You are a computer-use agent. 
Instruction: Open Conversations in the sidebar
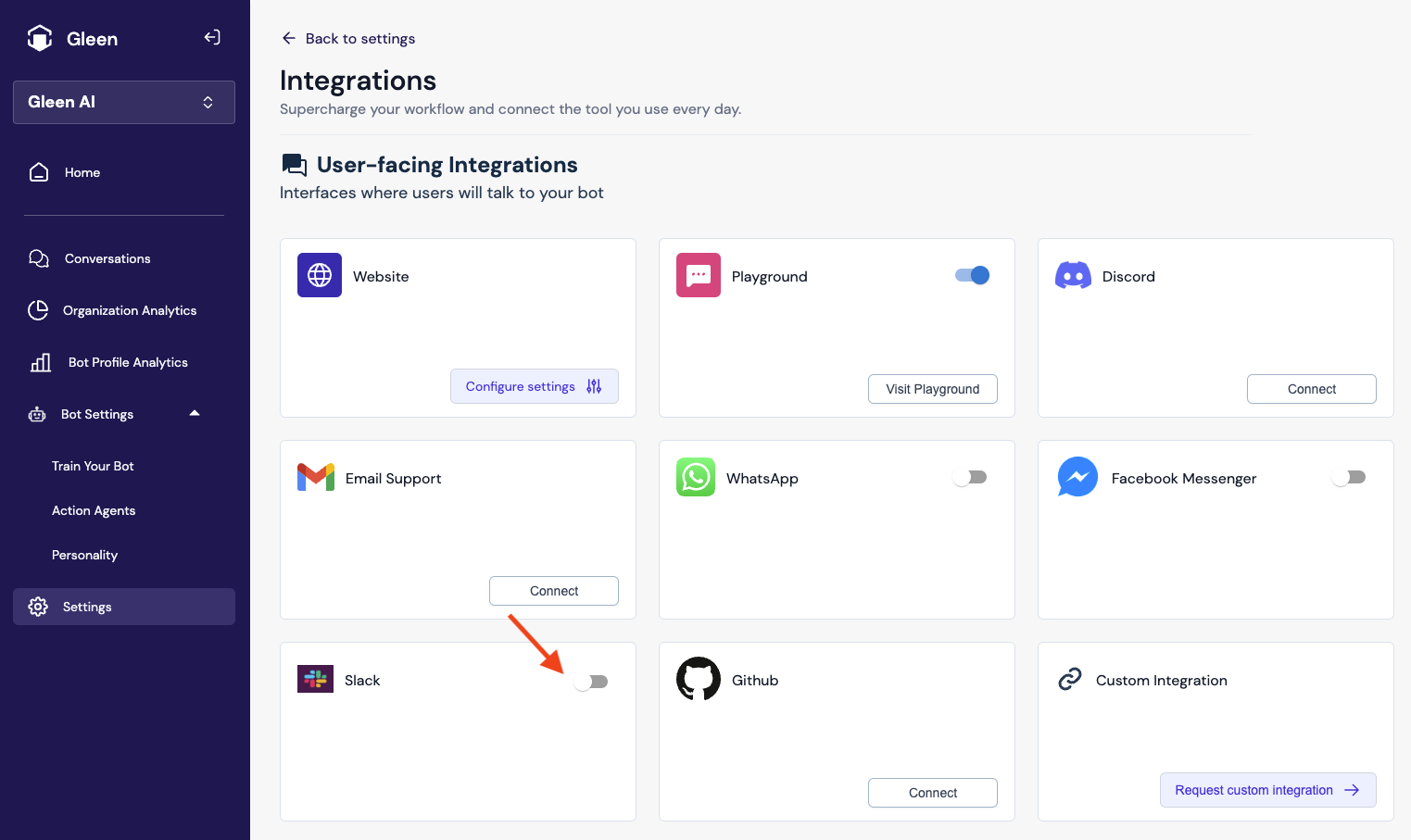pyautogui.click(x=107, y=258)
